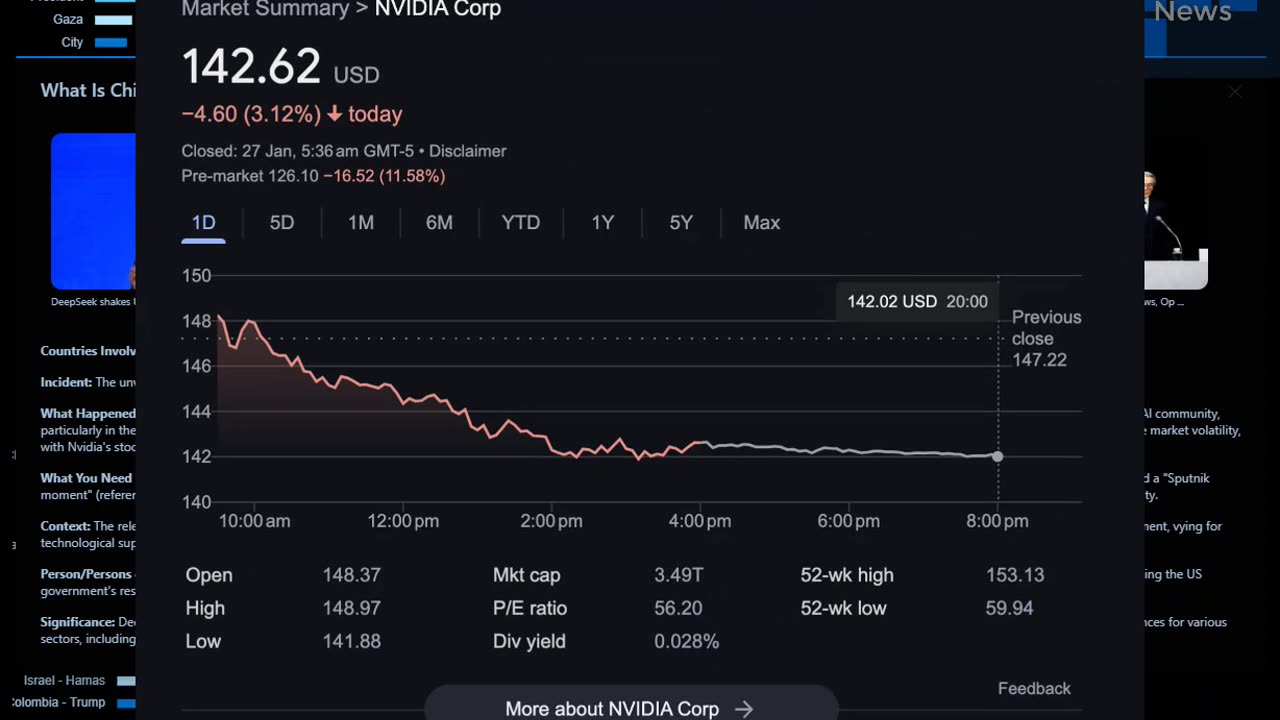Click the chart's 8:00 pm endpoint marker
This screenshot has width=1280, height=720.
click(997, 456)
